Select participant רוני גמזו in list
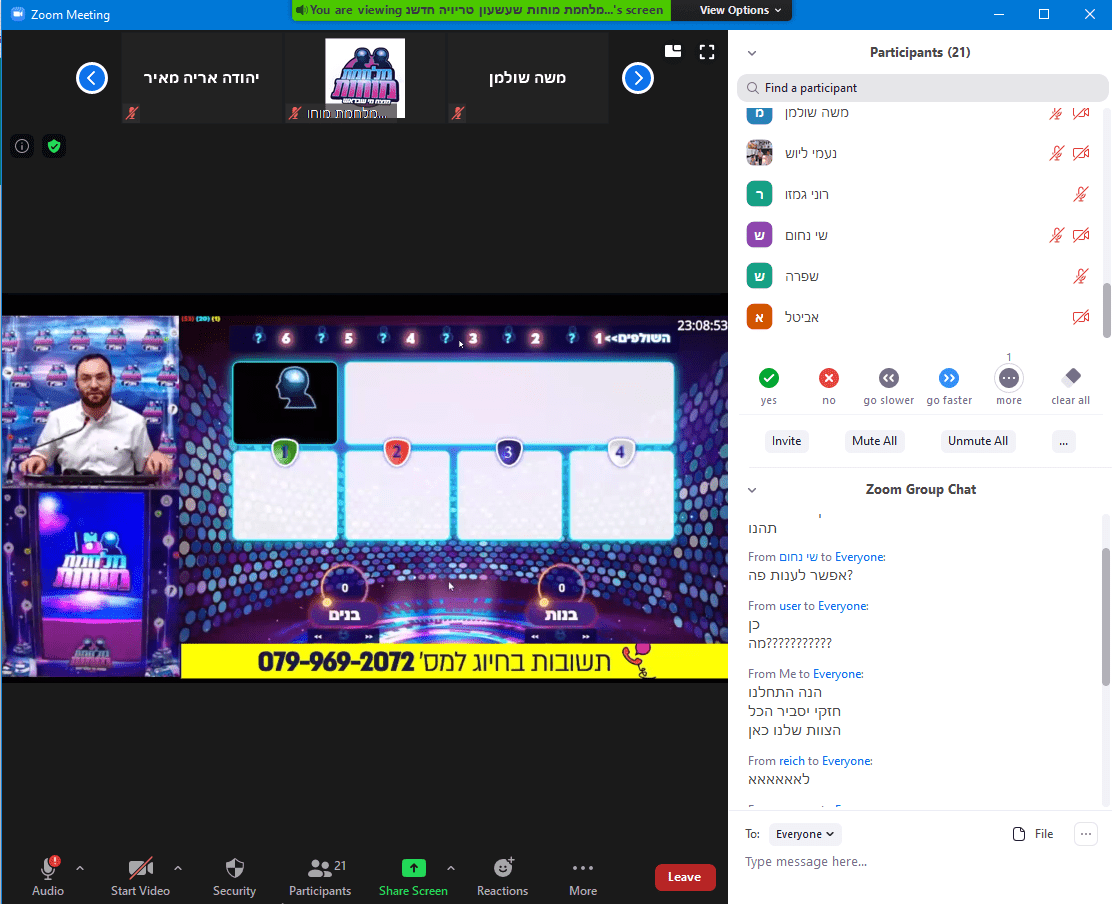1112x904 pixels. 918,194
